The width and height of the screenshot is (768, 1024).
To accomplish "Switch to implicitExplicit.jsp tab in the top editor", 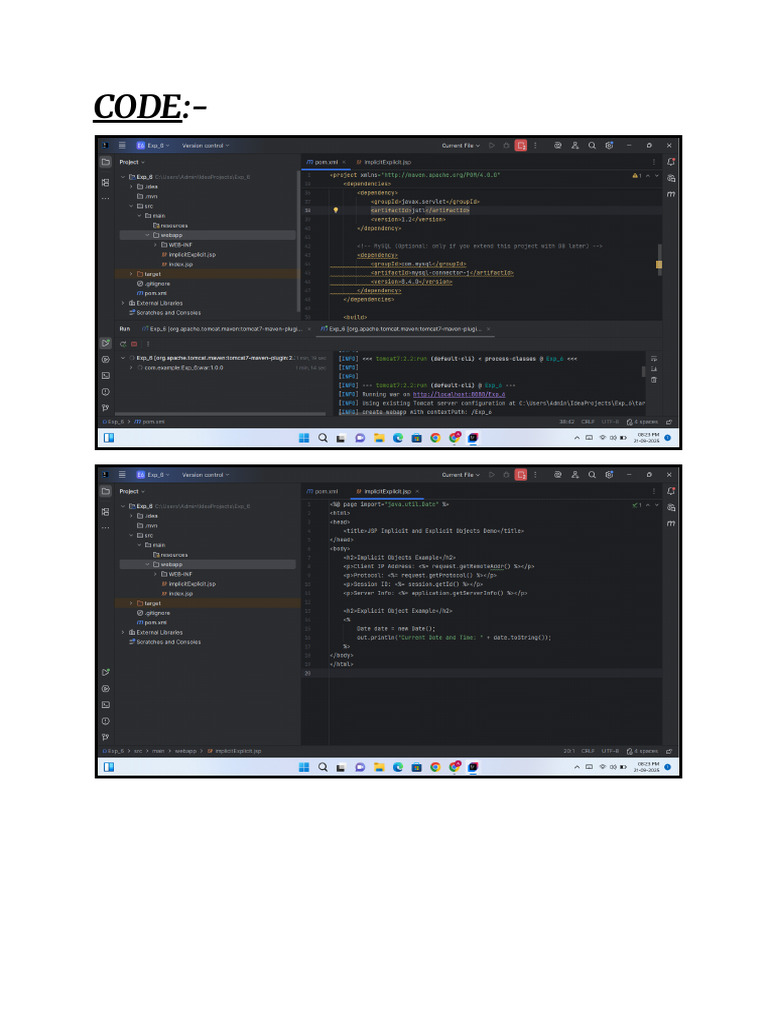I will (384, 162).
